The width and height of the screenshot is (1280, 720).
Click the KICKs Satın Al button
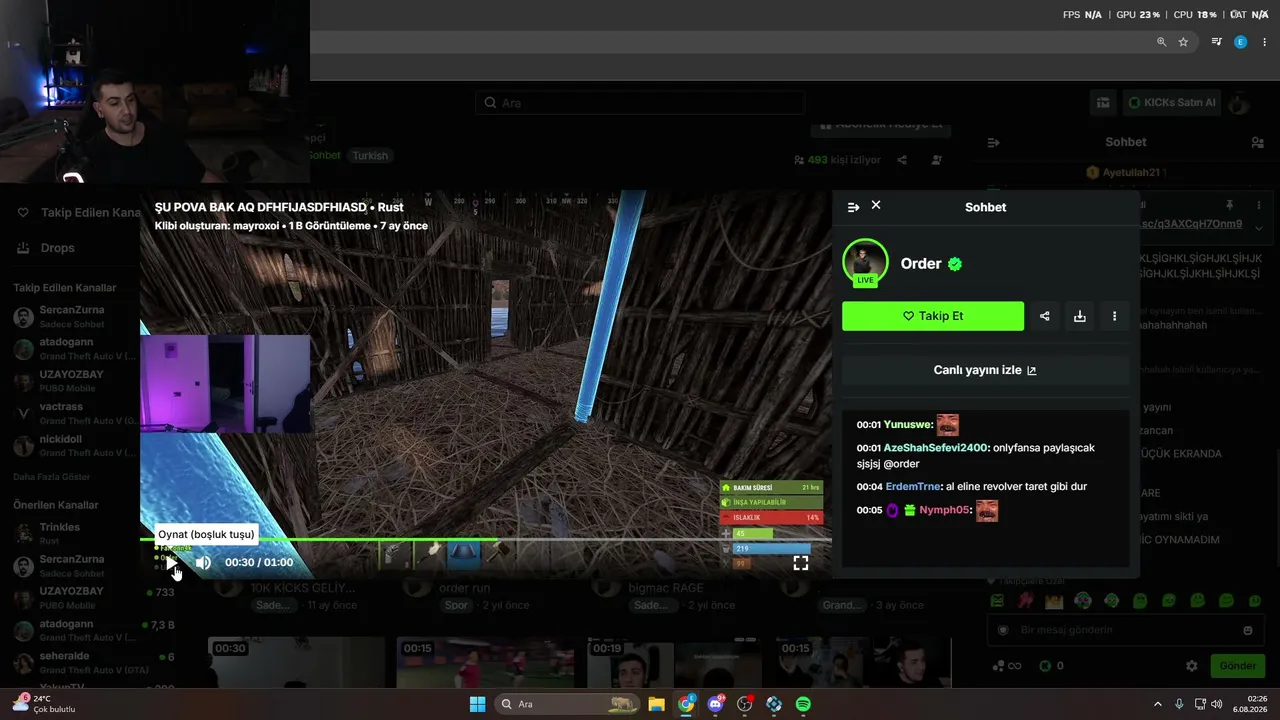tap(1171, 102)
